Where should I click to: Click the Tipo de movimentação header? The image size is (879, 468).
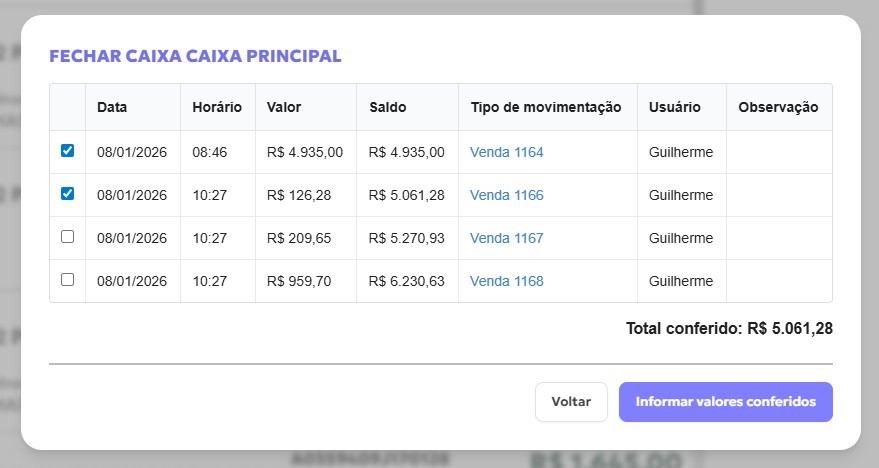pos(546,107)
